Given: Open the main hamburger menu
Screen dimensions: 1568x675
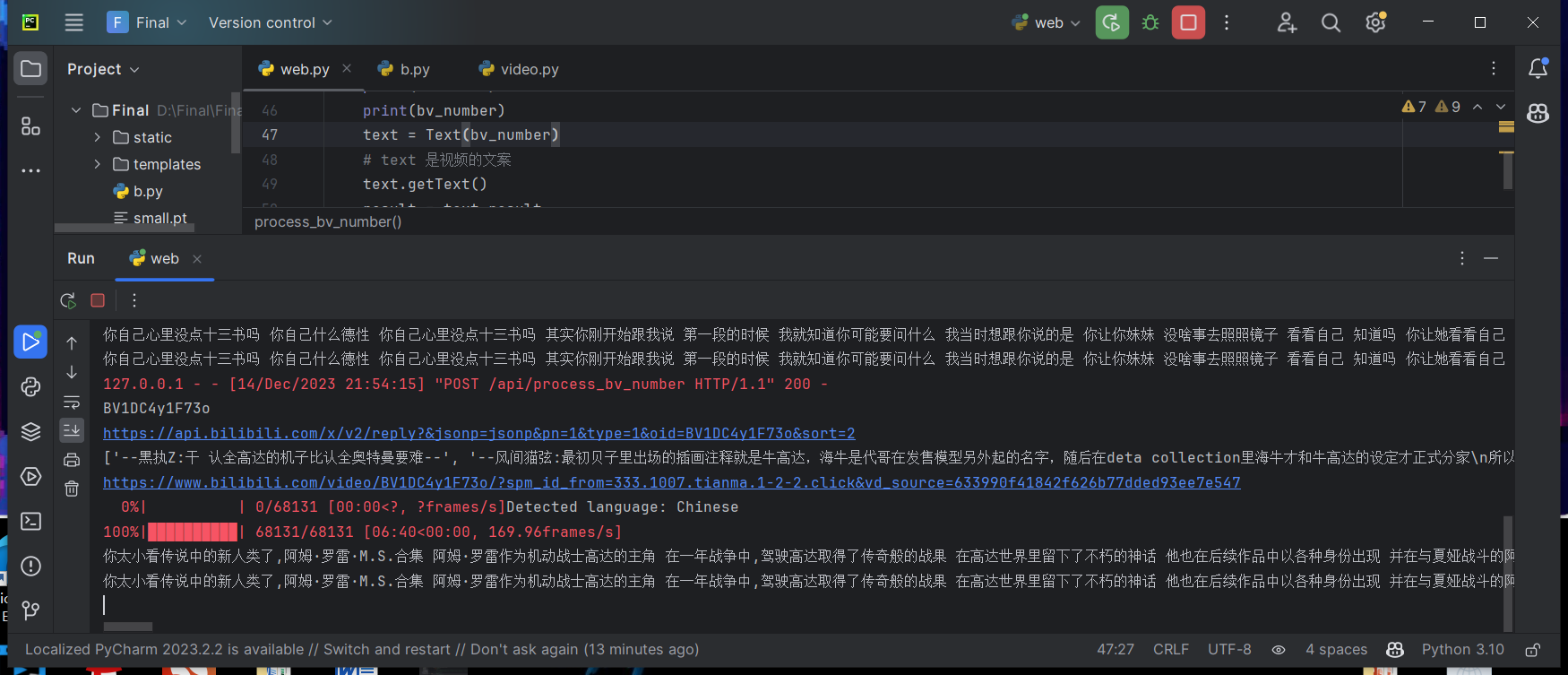Looking at the screenshot, I should click(74, 22).
